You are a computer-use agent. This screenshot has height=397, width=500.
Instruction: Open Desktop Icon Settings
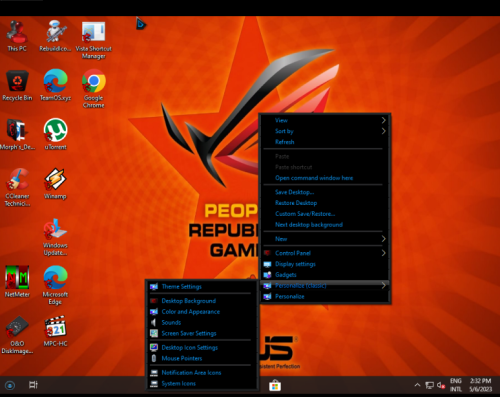[202, 347]
